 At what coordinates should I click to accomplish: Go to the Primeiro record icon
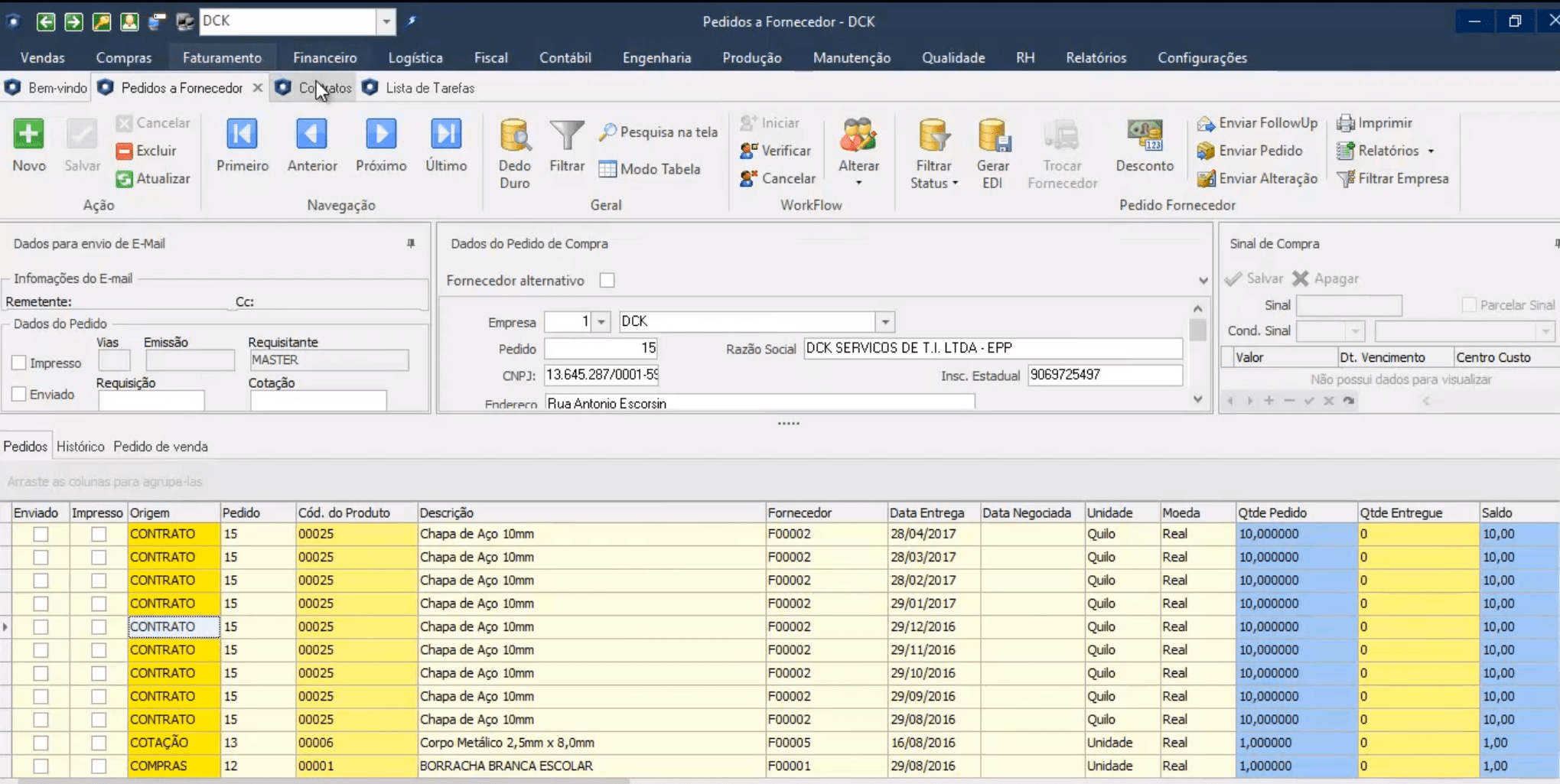click(x=242, y=135)
